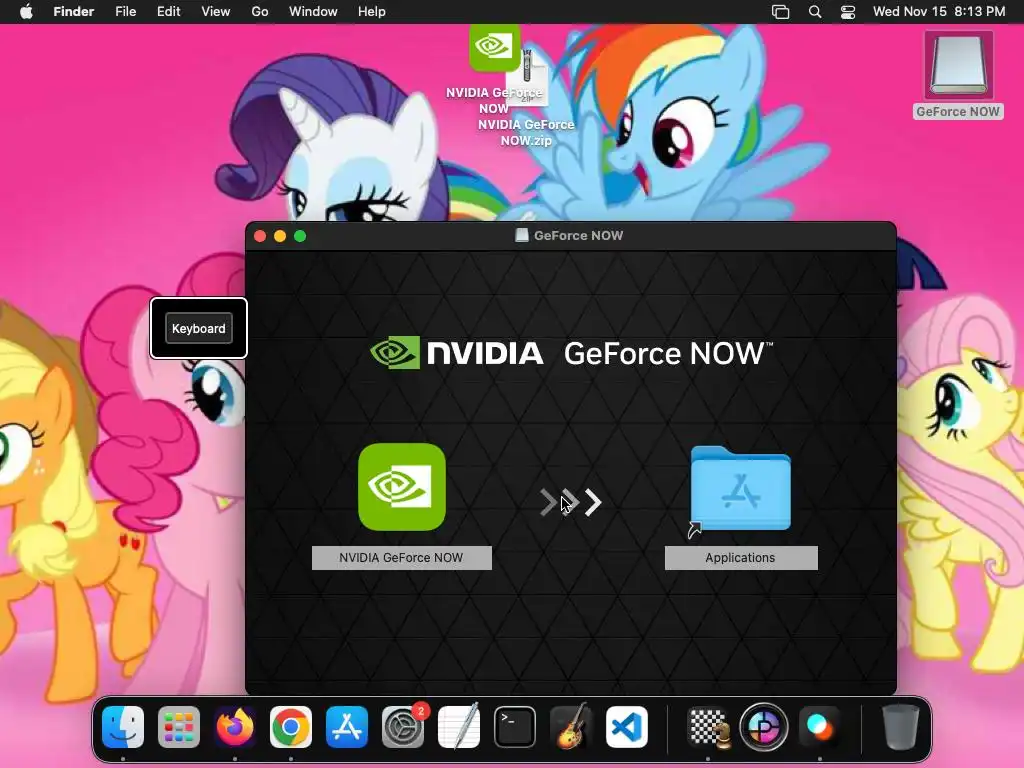Viewport: 1024px width, 768px height.
Task: Open Finder from the Dock
Action: pyautogui.click(x=123, y=727)
